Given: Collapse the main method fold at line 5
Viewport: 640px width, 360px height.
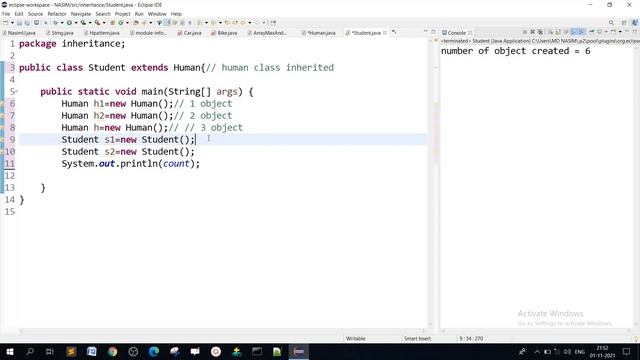Looking at the screenshot, I should click(x=16, y=91).
